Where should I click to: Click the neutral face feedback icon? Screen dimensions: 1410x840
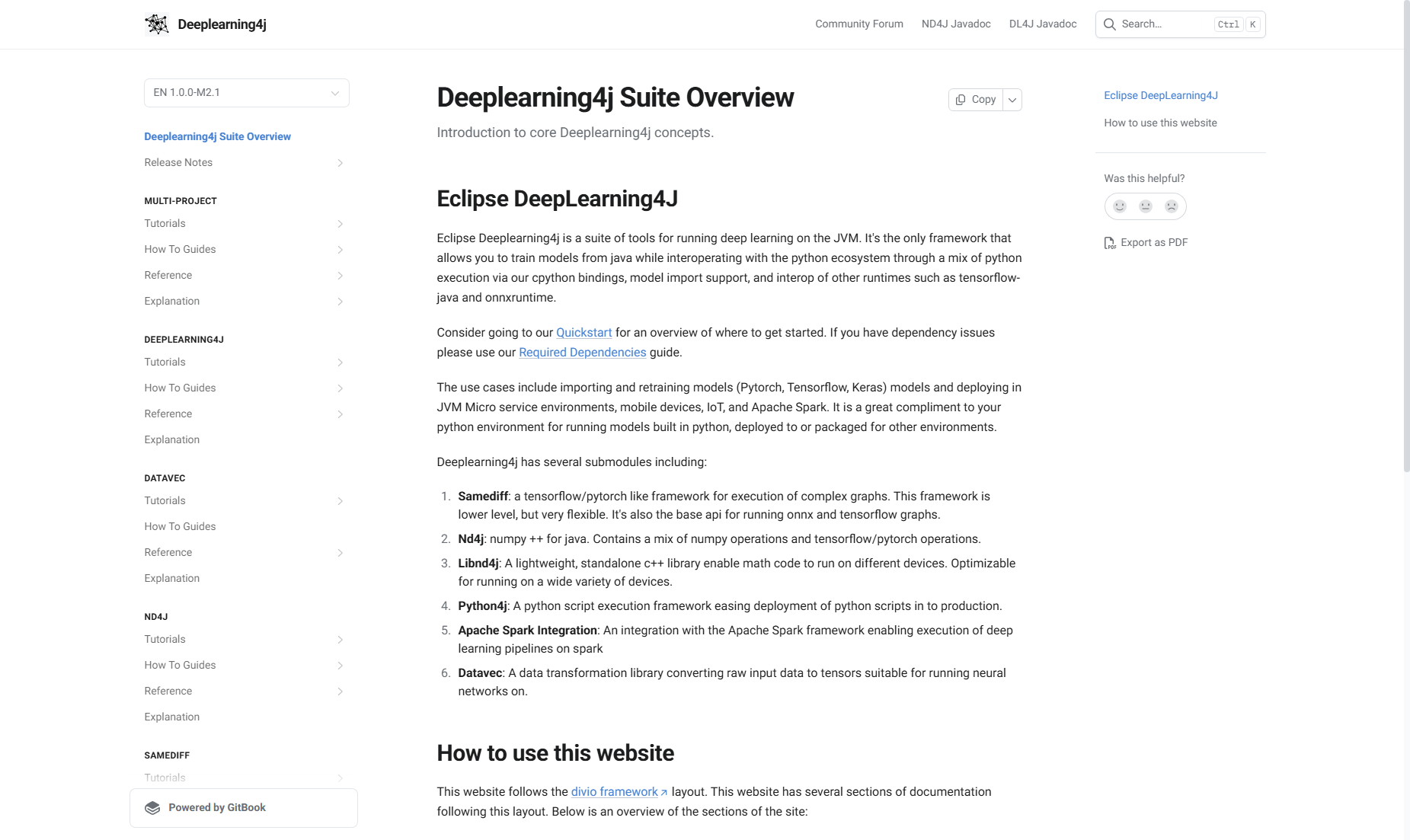(1146, 206)
